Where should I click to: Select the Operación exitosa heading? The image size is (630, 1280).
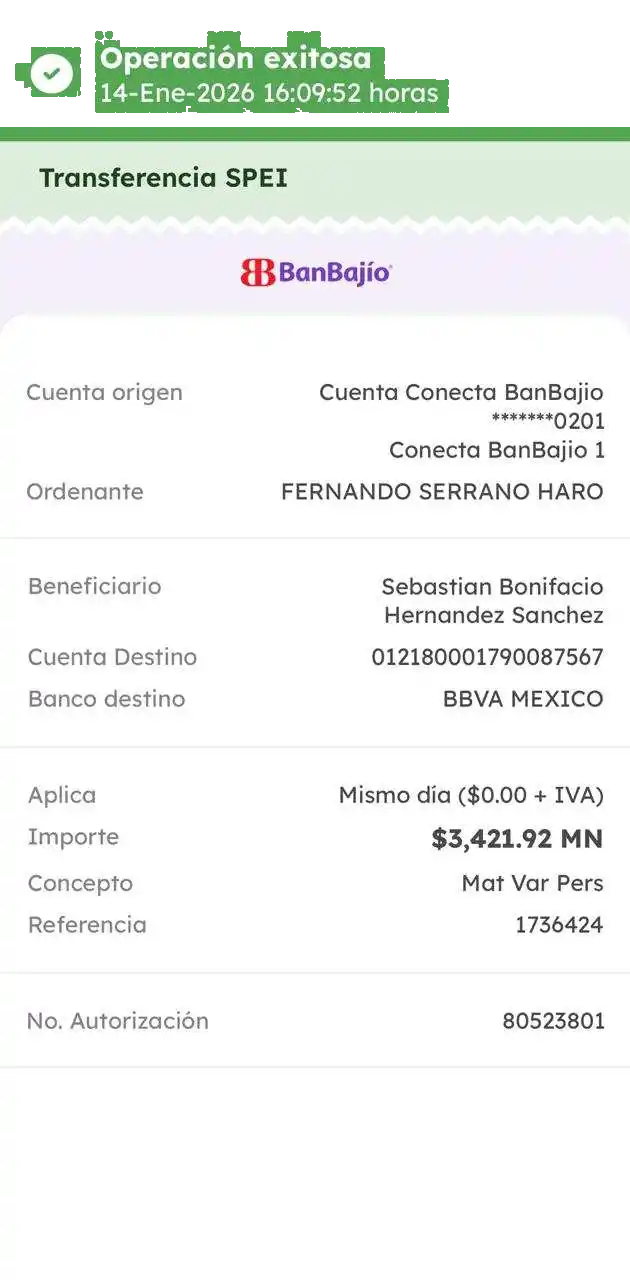(x=235, y=58)
